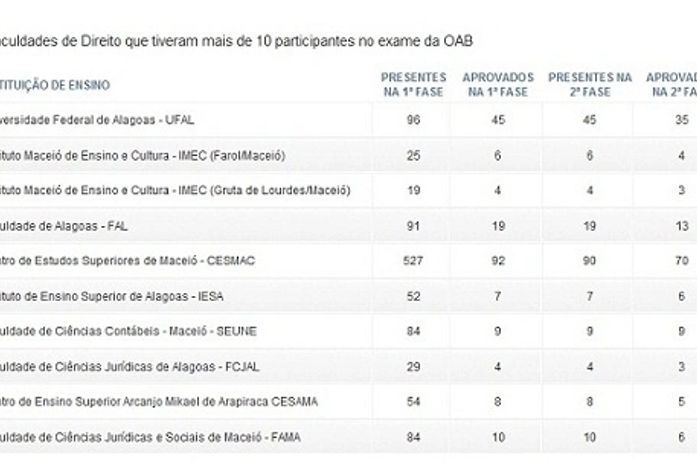Click the "Presentes na 1ª Fase" column header

[x=413, y=84]
